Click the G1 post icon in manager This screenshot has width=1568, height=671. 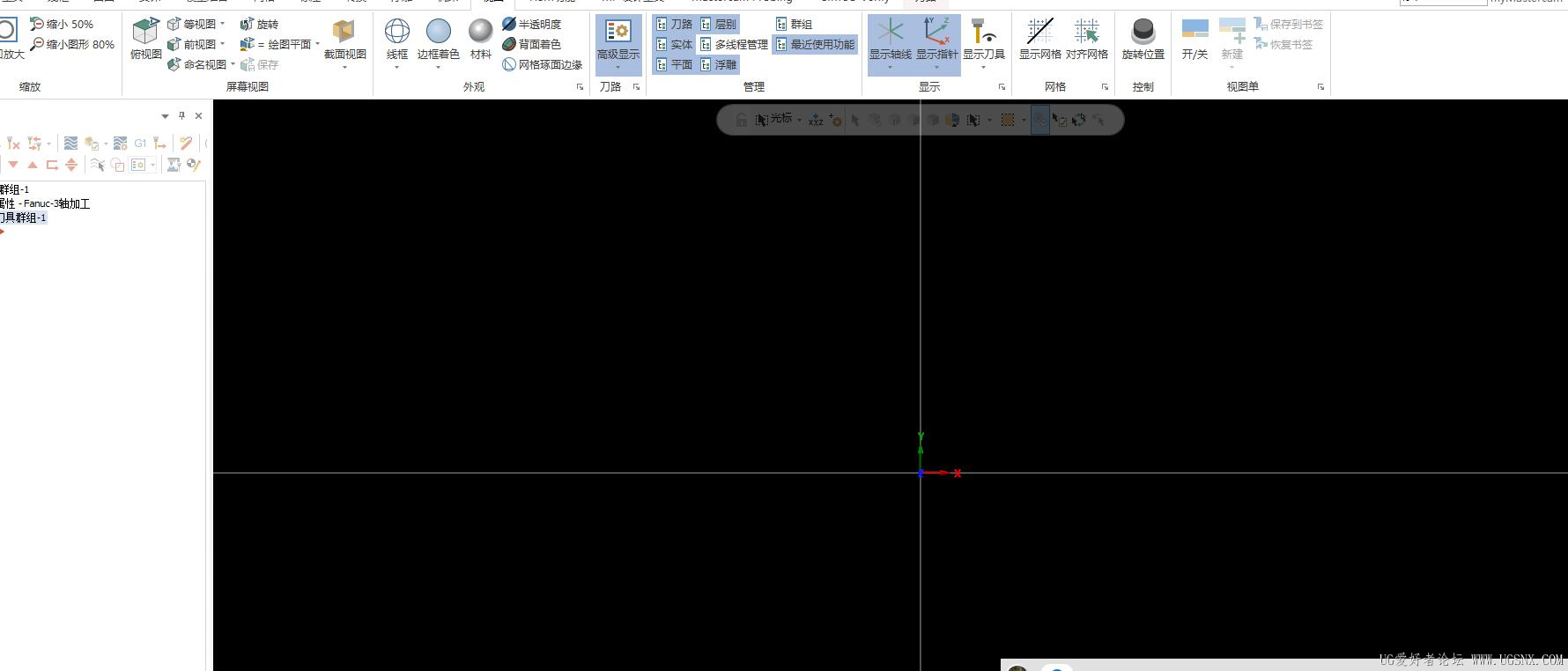point(140,143)
